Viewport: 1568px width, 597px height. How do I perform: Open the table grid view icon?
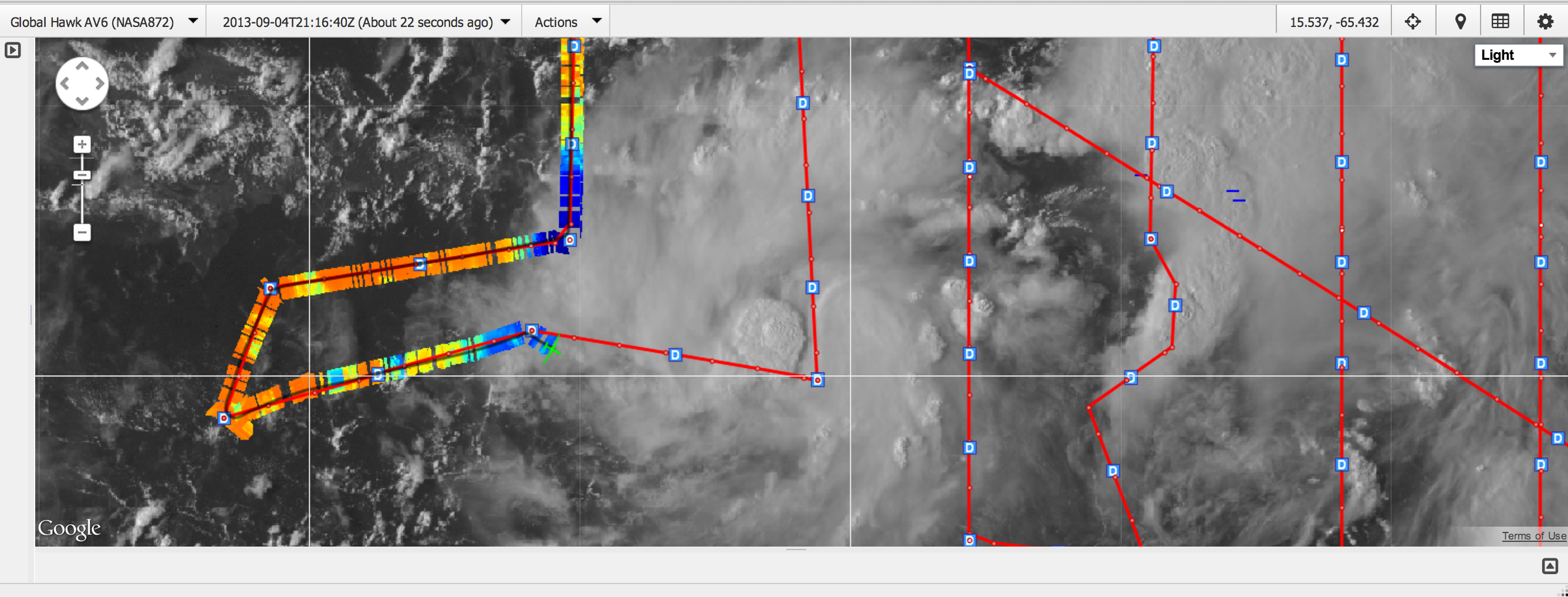click(1500, 22)
